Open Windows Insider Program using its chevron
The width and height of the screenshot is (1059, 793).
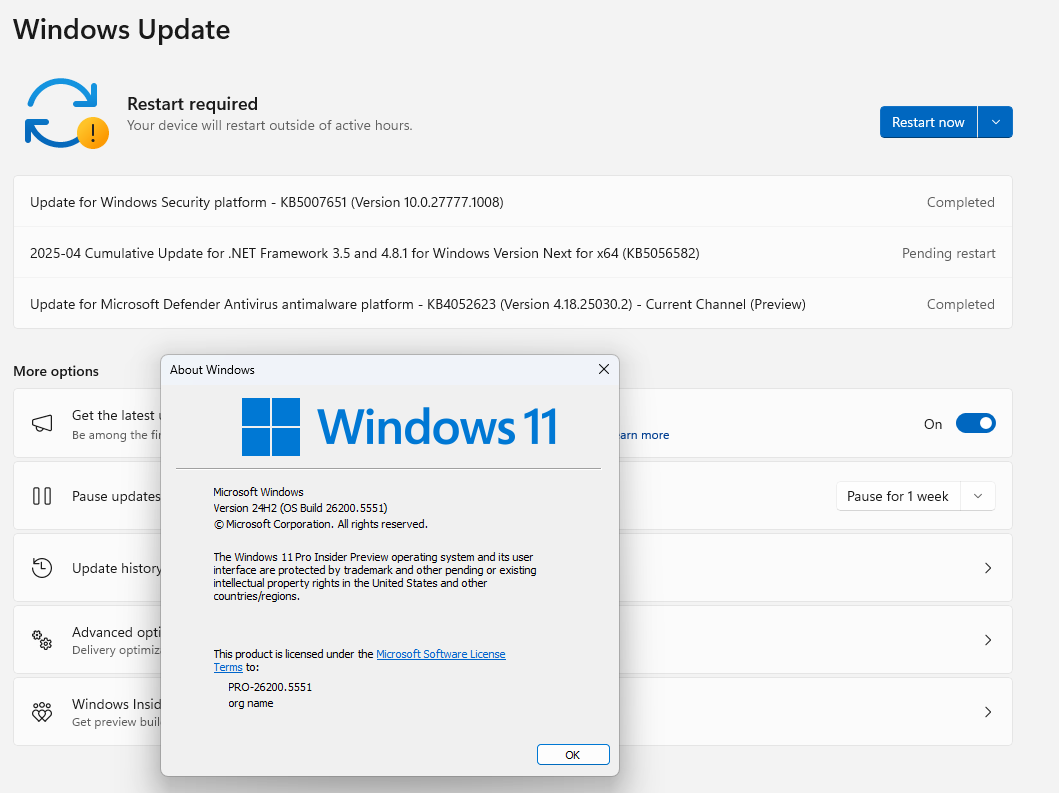click(x=987, y=712)
